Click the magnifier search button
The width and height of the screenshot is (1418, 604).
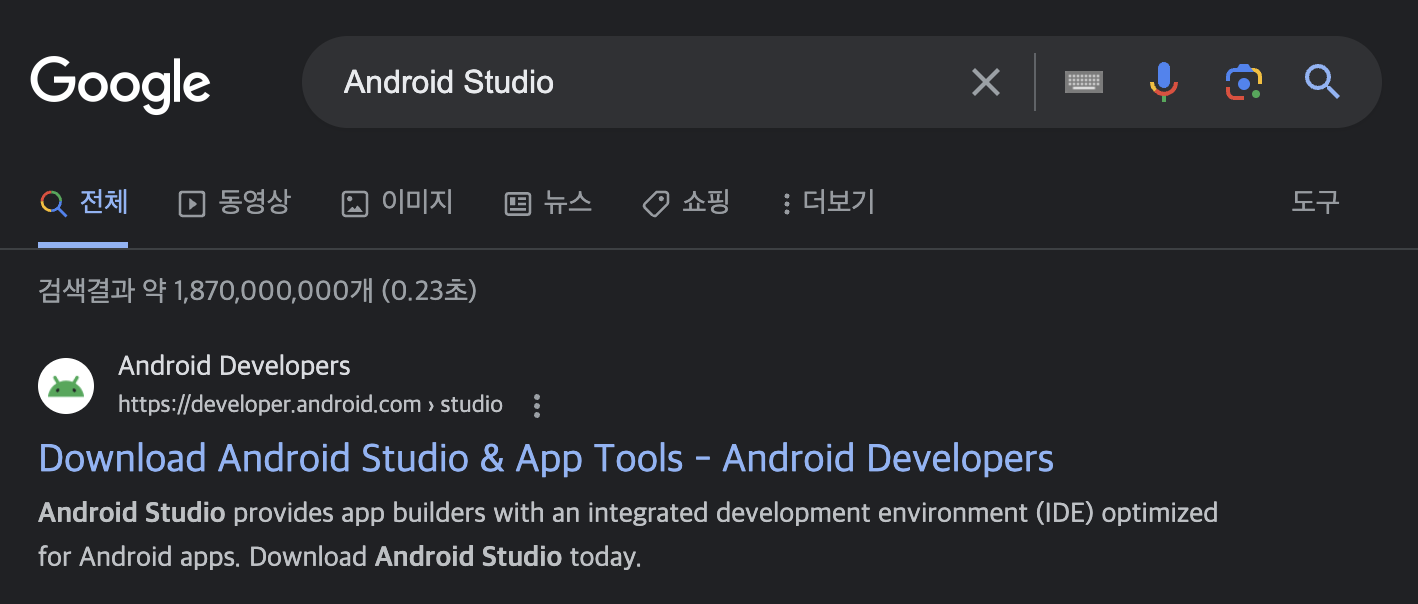(1322, 82)
